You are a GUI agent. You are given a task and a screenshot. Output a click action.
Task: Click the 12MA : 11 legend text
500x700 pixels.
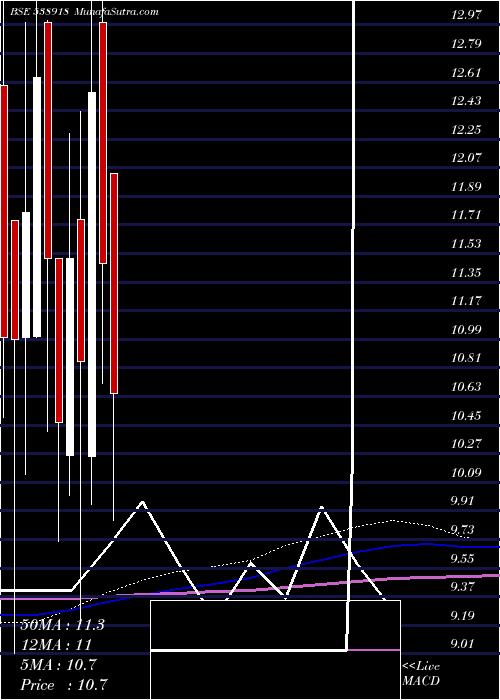tap(56, 645)
